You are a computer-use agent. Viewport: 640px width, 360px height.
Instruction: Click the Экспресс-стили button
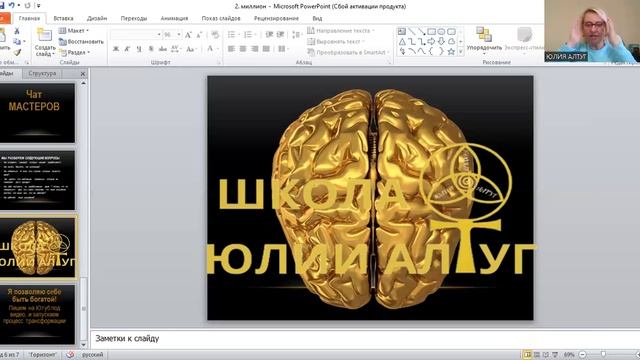coord(524,40)
